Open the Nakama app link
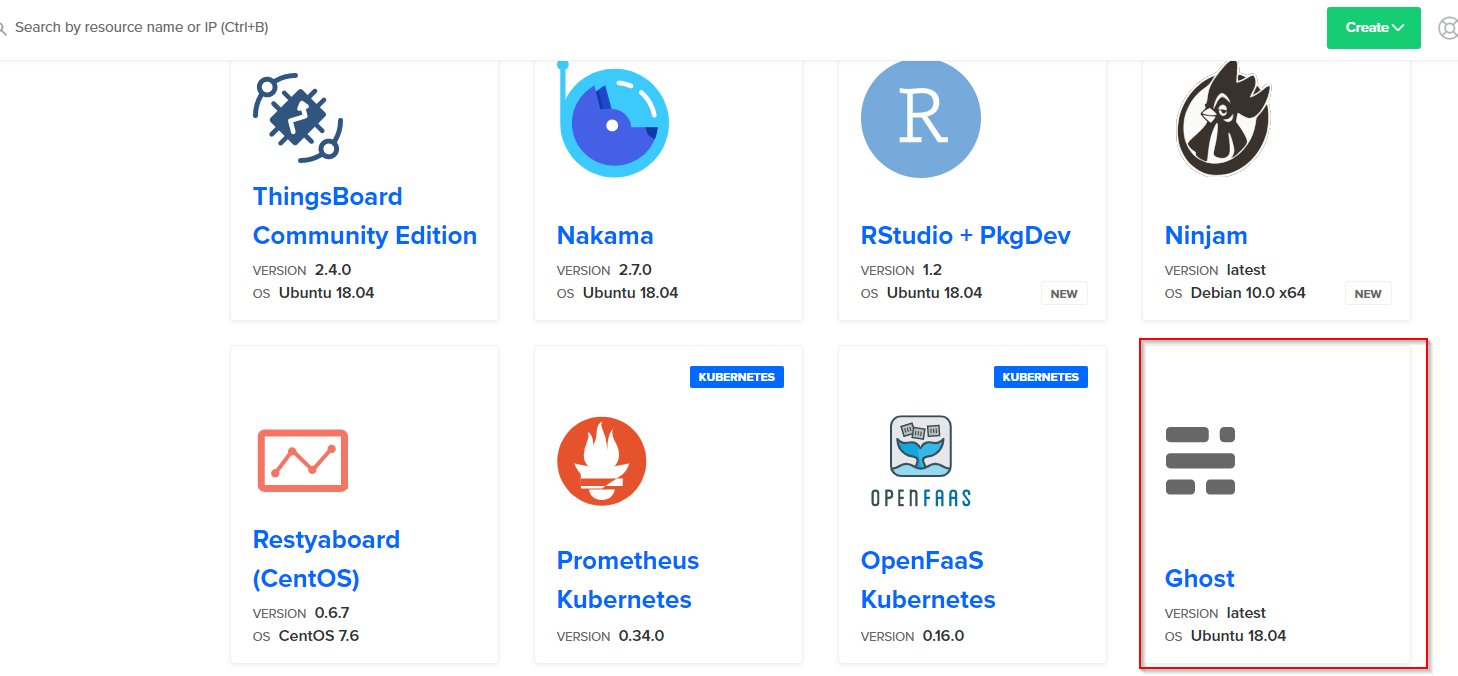 pos(605,236)
